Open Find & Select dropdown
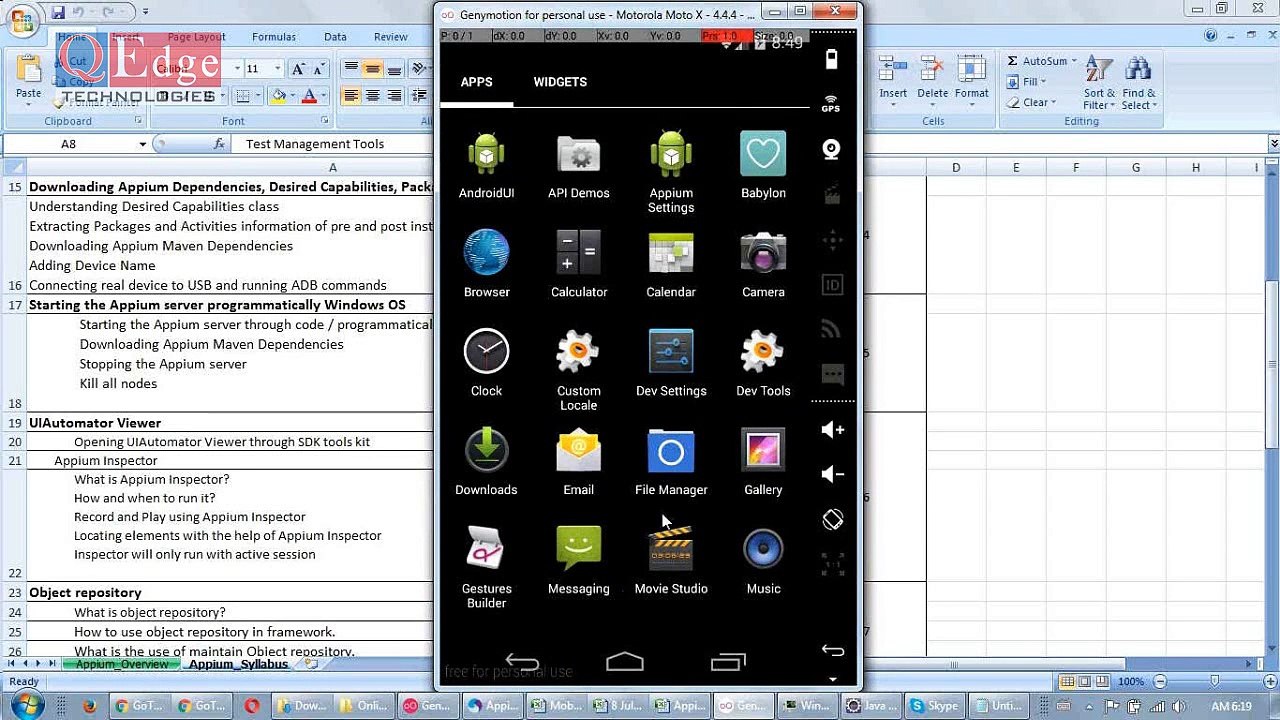 (1138, 82)
